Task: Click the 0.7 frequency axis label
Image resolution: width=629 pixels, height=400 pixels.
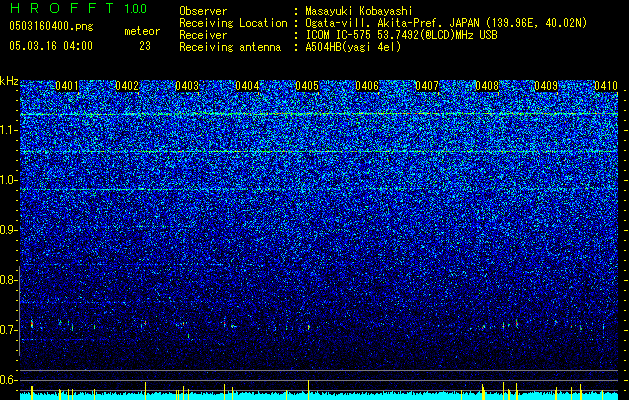Action: coord(9,330)
